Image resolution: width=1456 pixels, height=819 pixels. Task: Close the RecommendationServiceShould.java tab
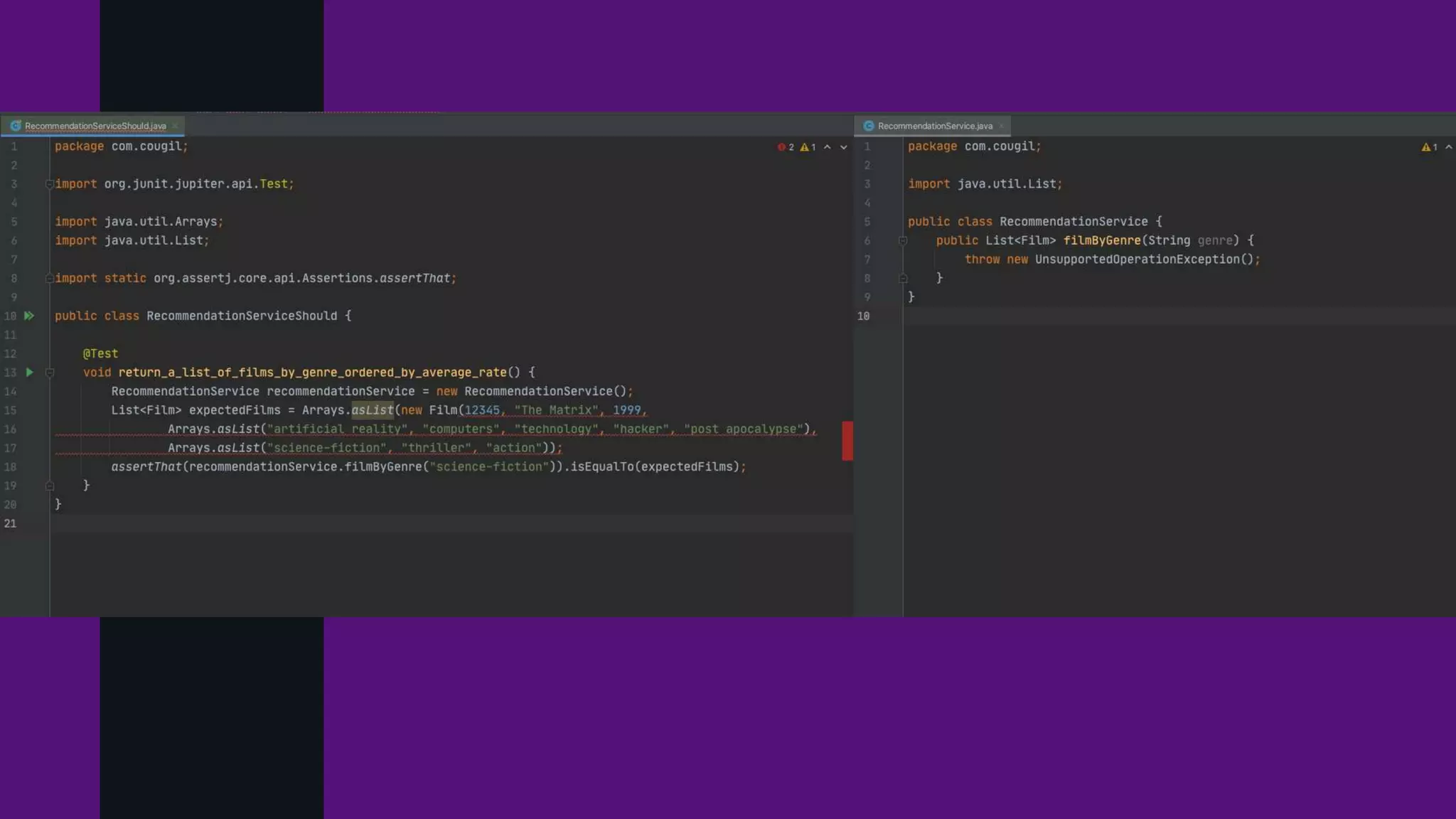(x=175, y=126)
